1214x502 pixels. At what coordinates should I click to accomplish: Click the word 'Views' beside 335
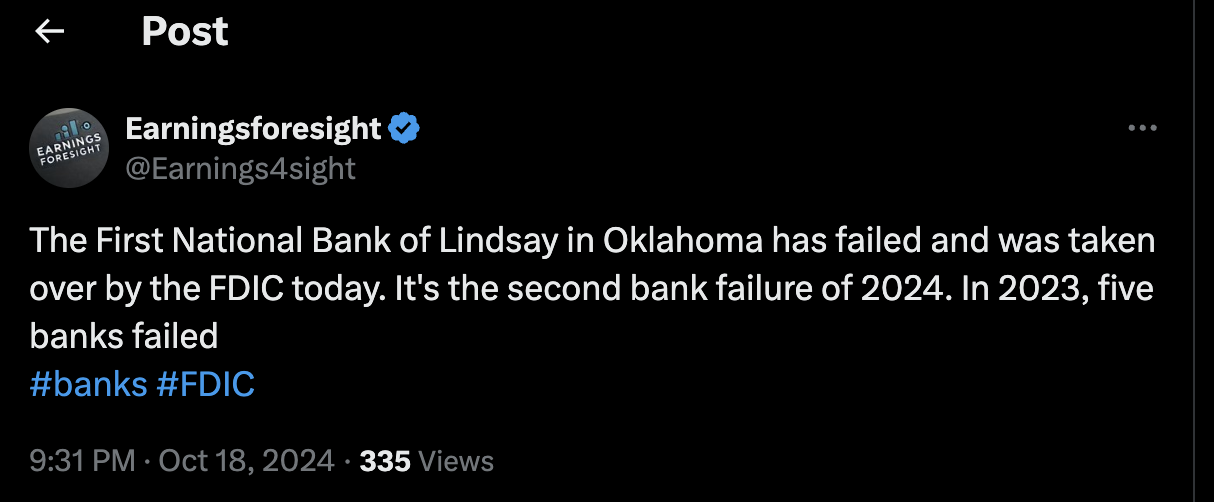coord(456,461)
